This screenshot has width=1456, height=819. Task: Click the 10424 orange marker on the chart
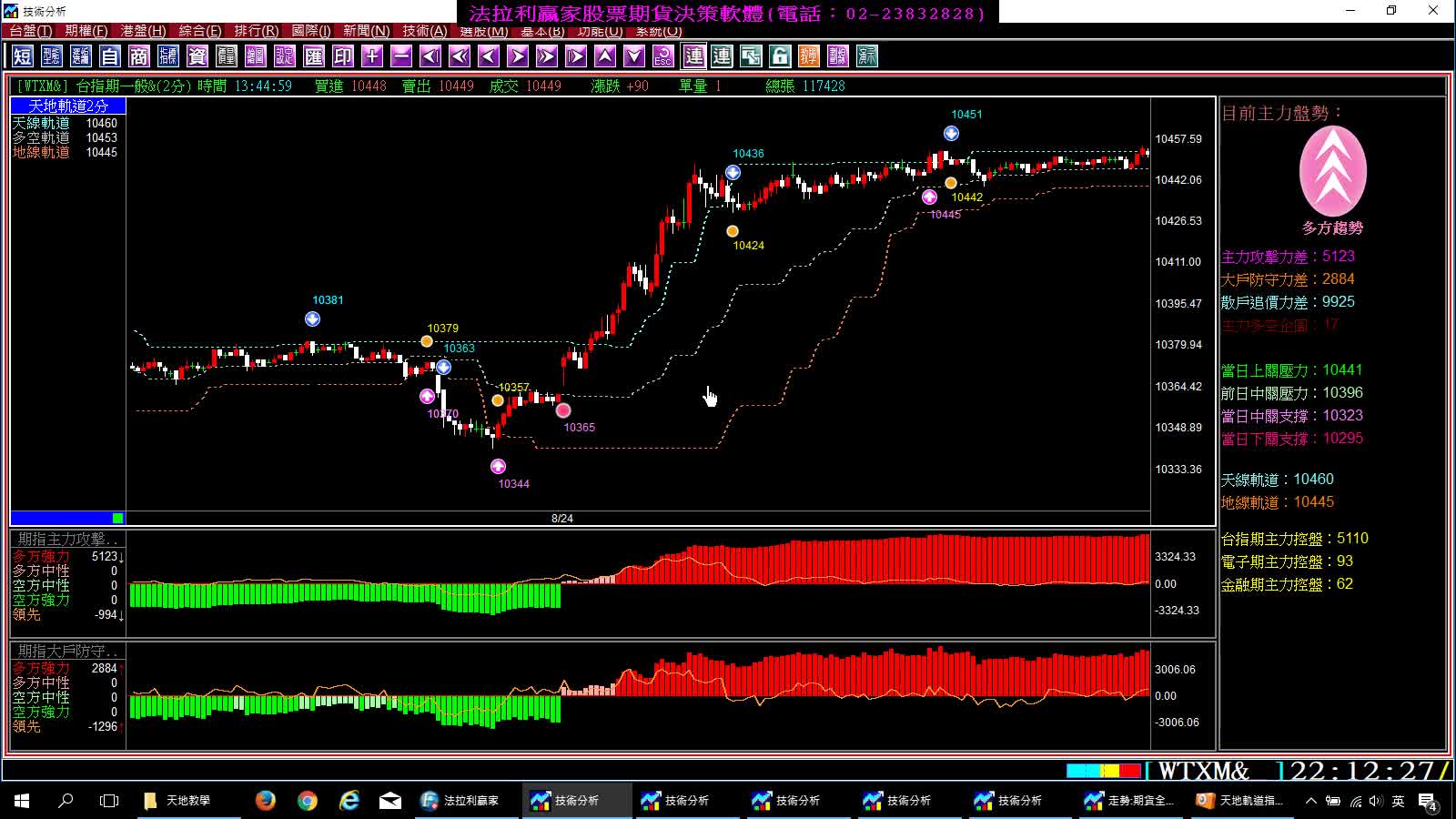[733, 231]
